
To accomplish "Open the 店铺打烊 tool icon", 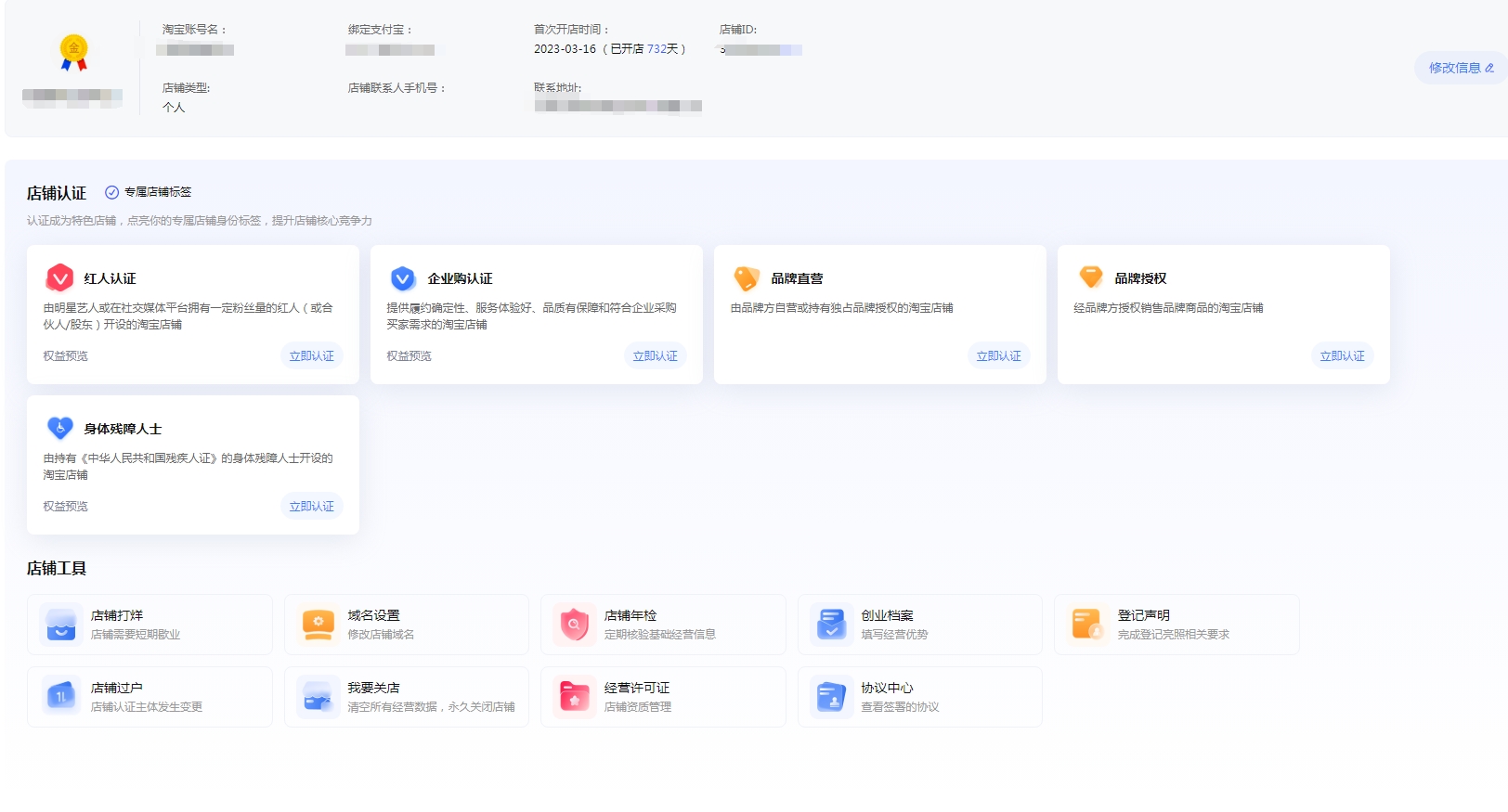I will tap(61, 625).
